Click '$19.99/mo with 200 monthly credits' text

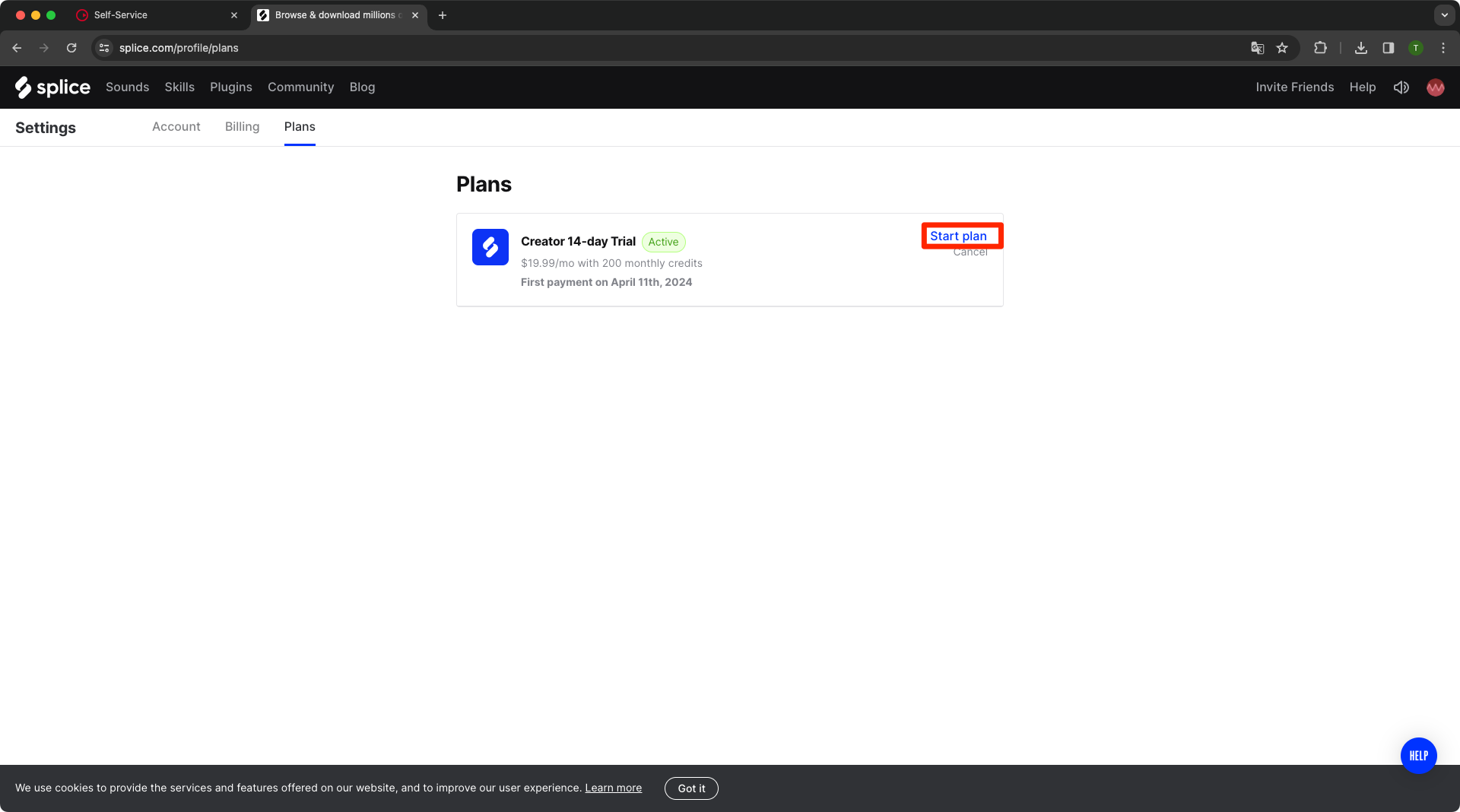coord(611,263)
